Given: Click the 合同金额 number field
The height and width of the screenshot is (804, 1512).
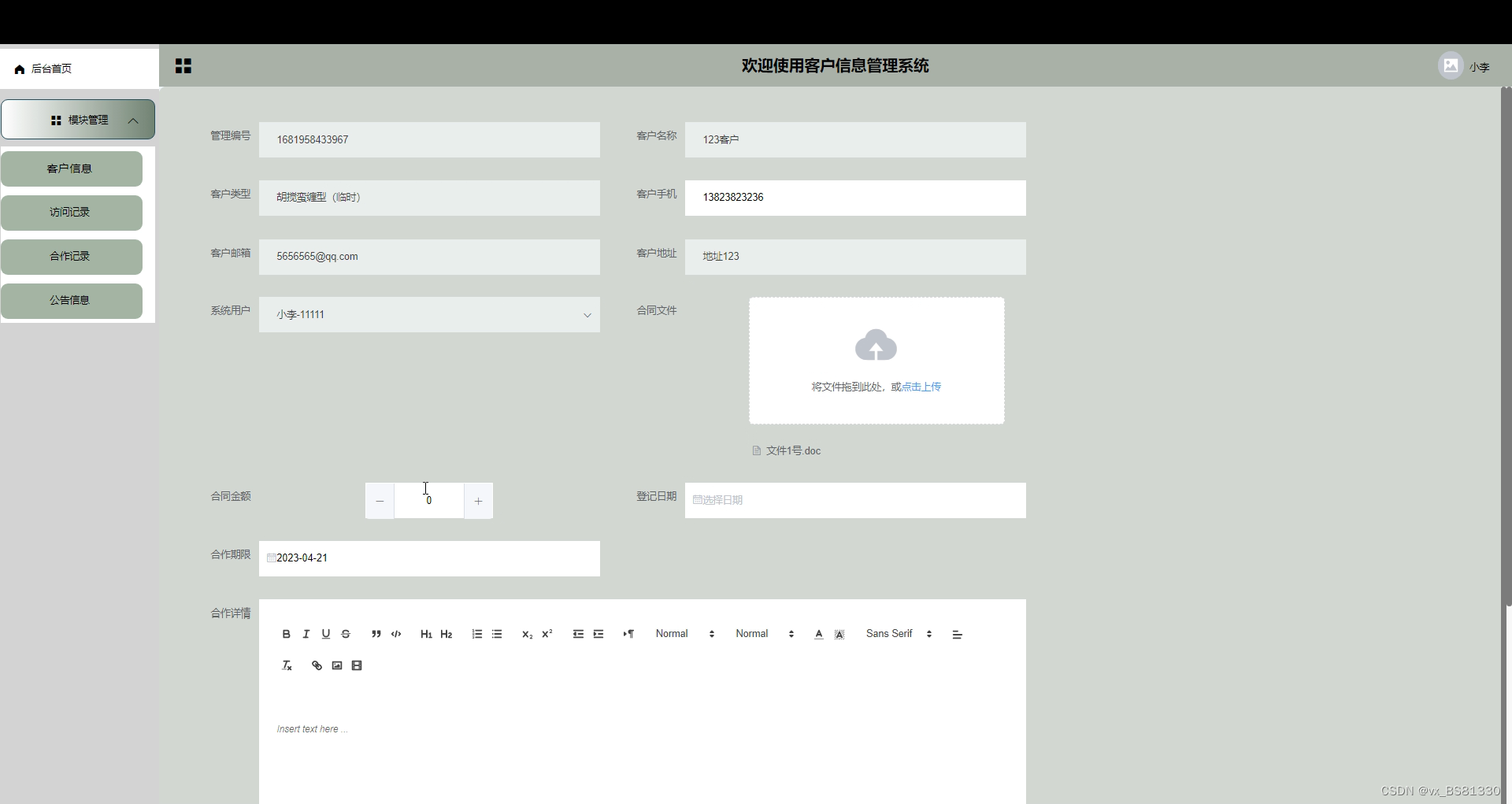Looking at the screenshot, I should tap(429, 501).
